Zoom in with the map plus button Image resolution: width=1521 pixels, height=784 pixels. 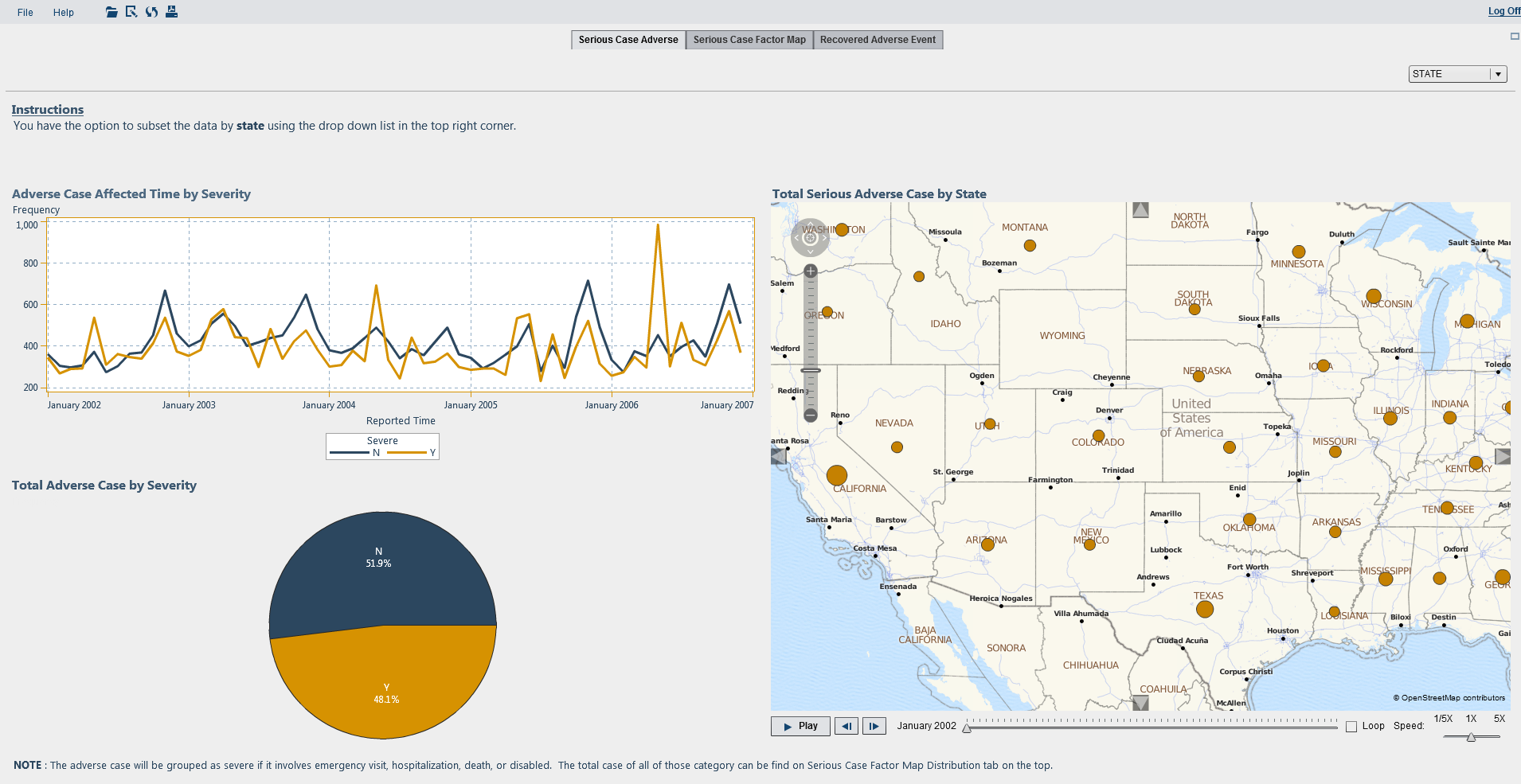coord(811,271)
